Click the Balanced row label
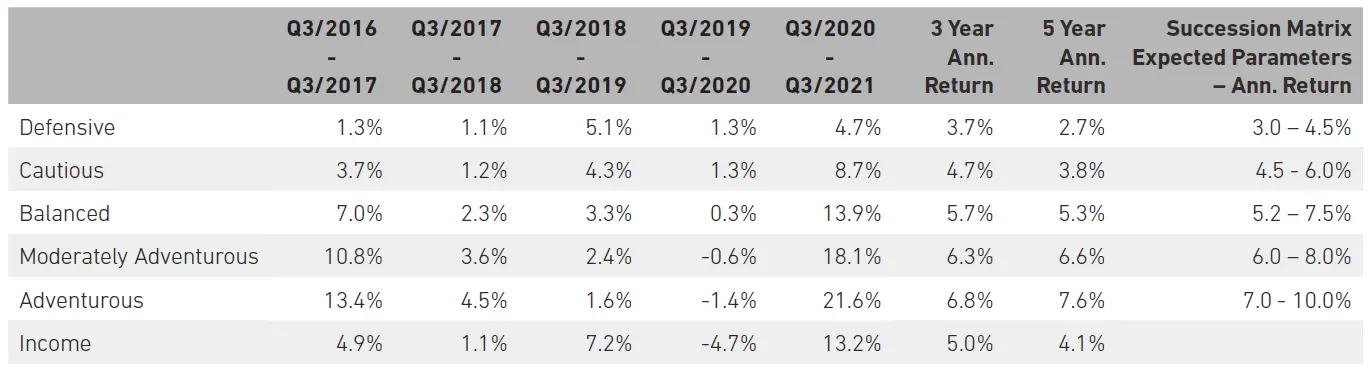 pyautogui.click(x=64, y=214)
